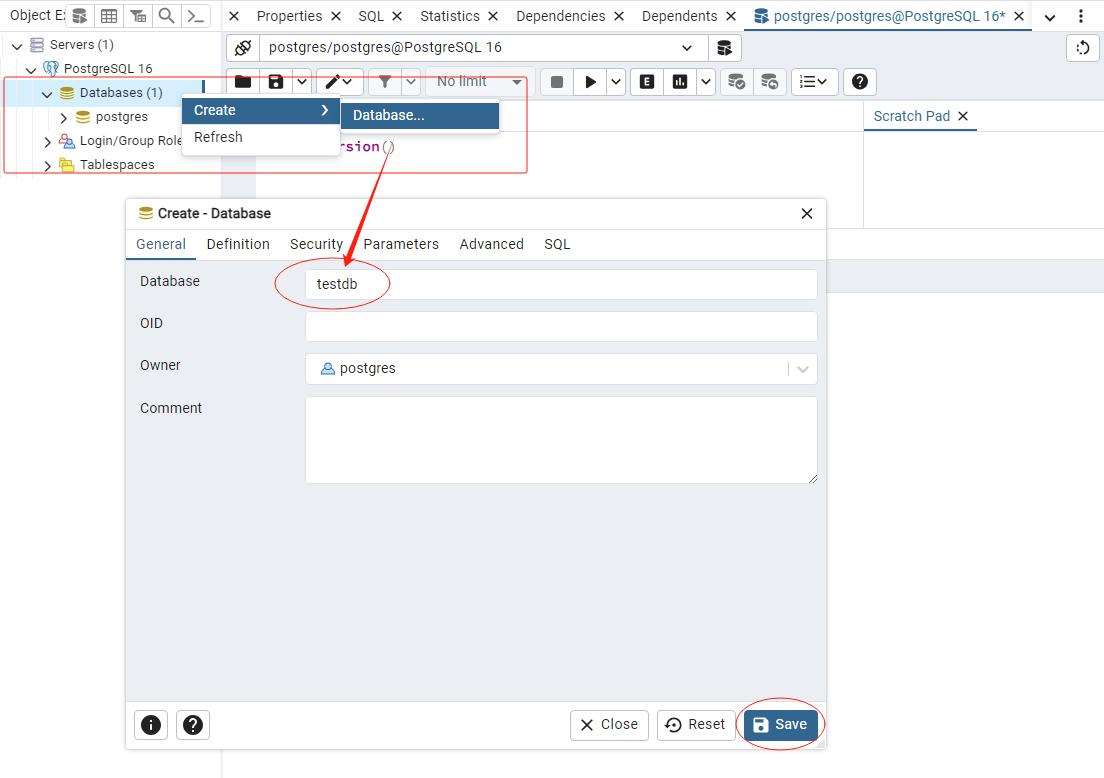This screenshot has height=778, width=1104.
Task: Open the Dependents tab at top
Action: click(x=679, y=16)
